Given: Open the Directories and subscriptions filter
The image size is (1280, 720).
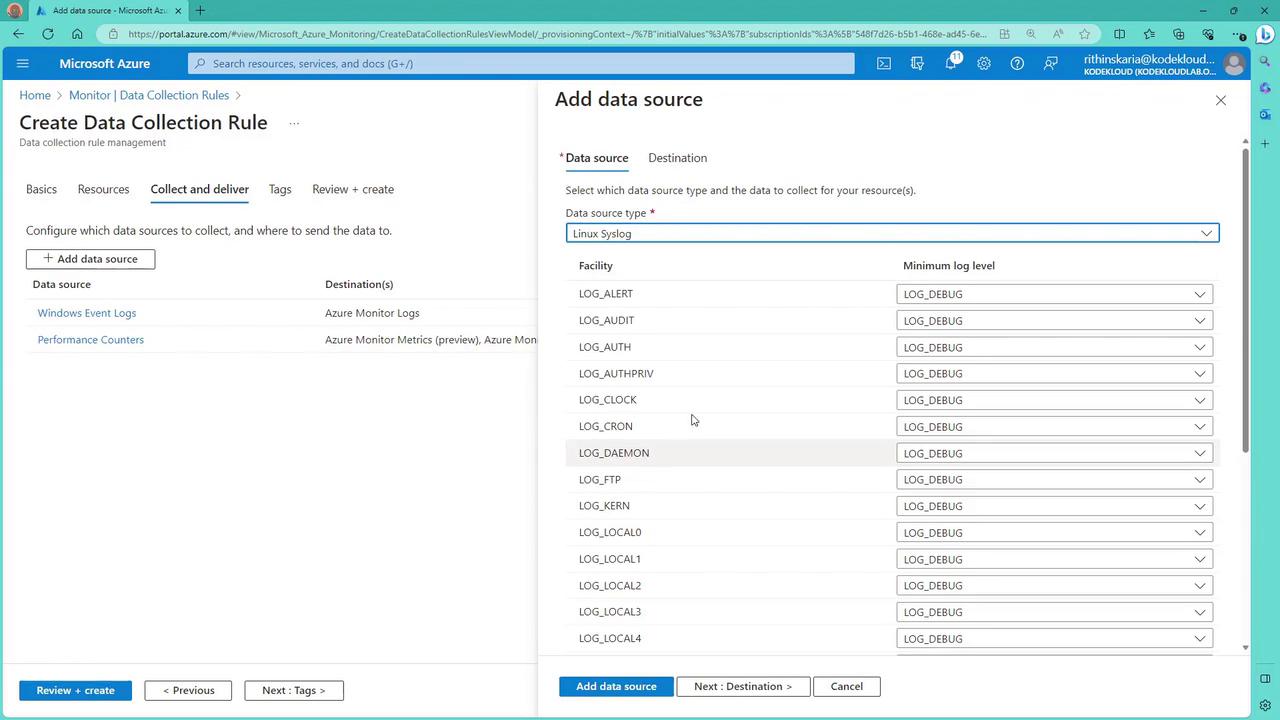Looking at the screenshot, I should 917,63.
